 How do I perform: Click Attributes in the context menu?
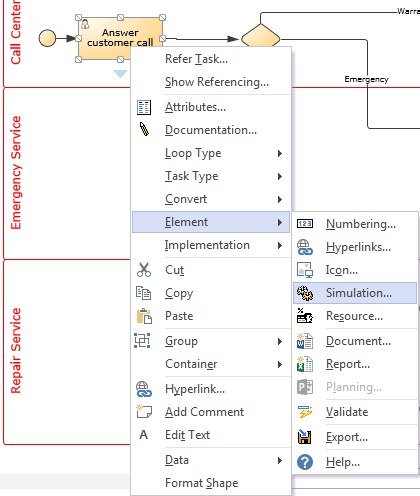(211, 107)
